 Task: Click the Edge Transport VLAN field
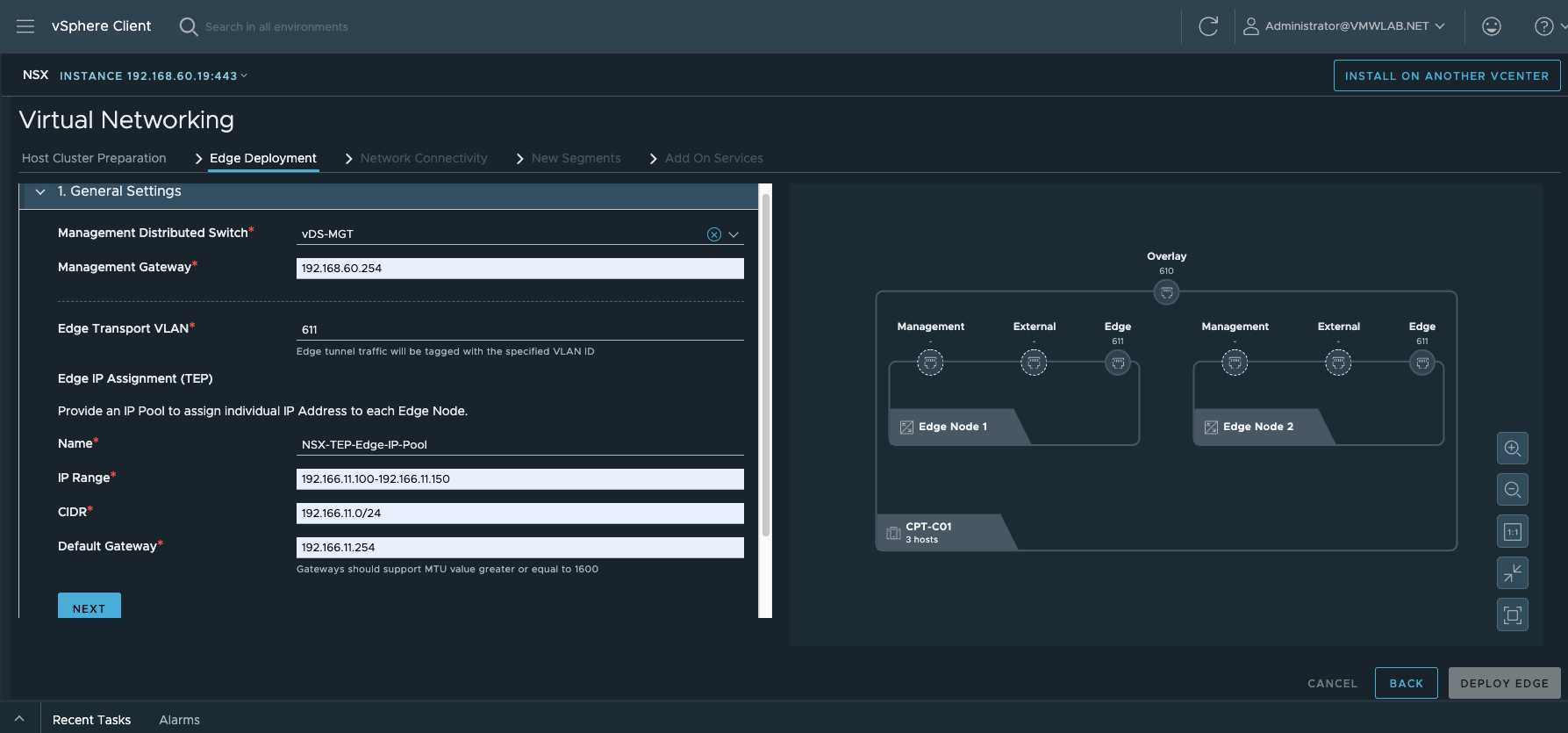coord(519,329)
